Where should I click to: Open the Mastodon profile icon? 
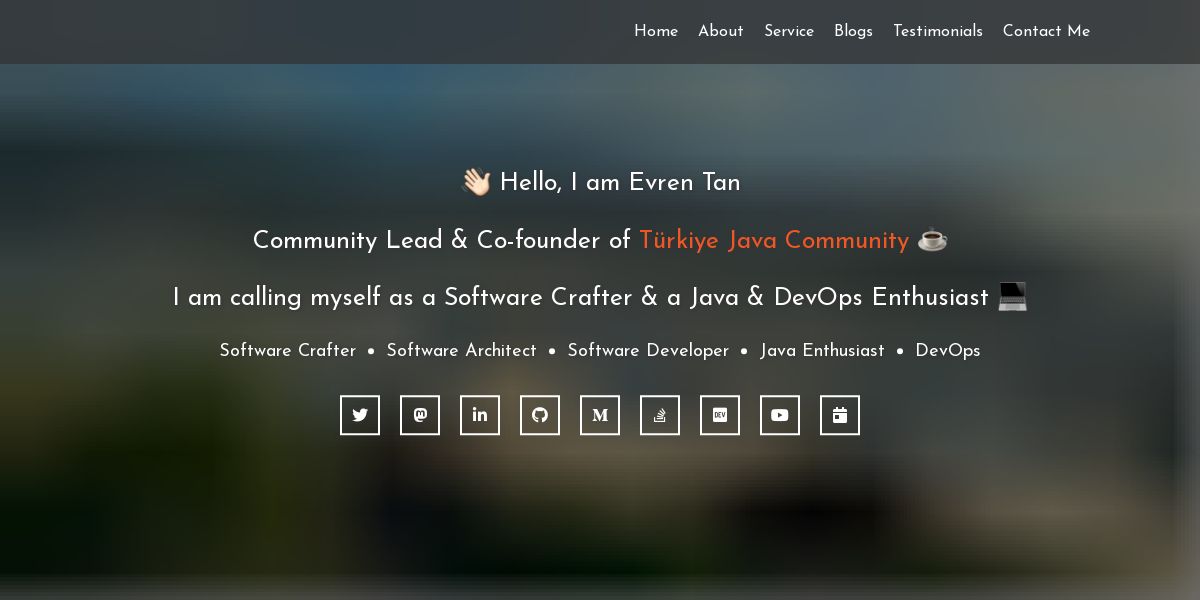420,415
